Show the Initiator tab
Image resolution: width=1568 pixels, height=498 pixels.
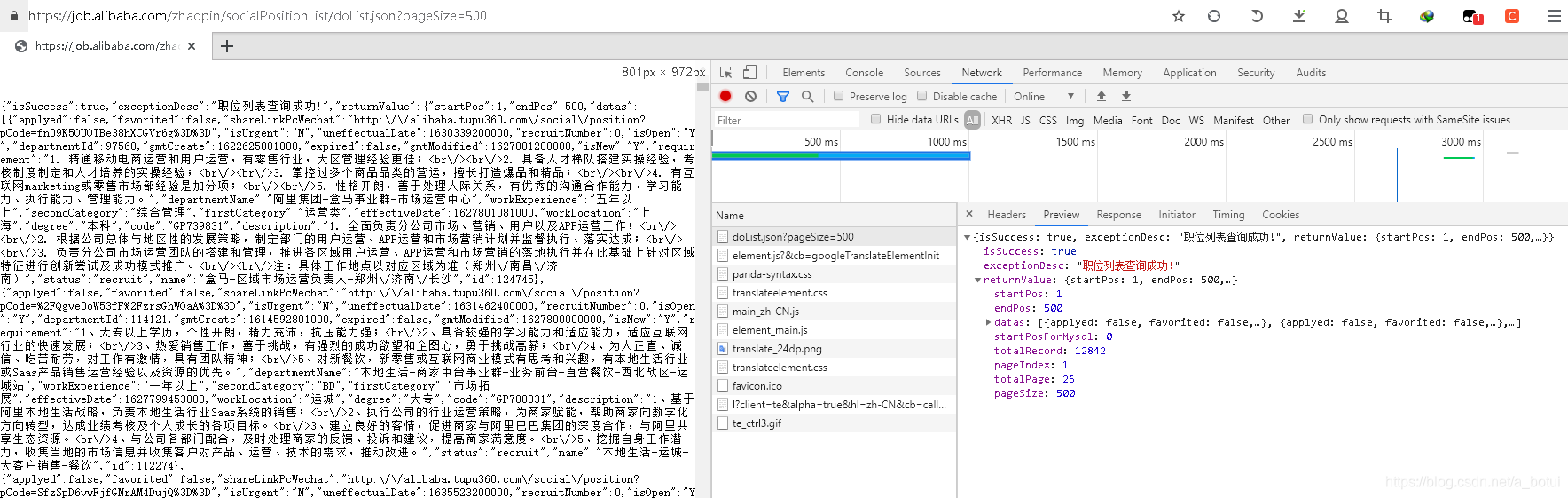point(1177,215)
